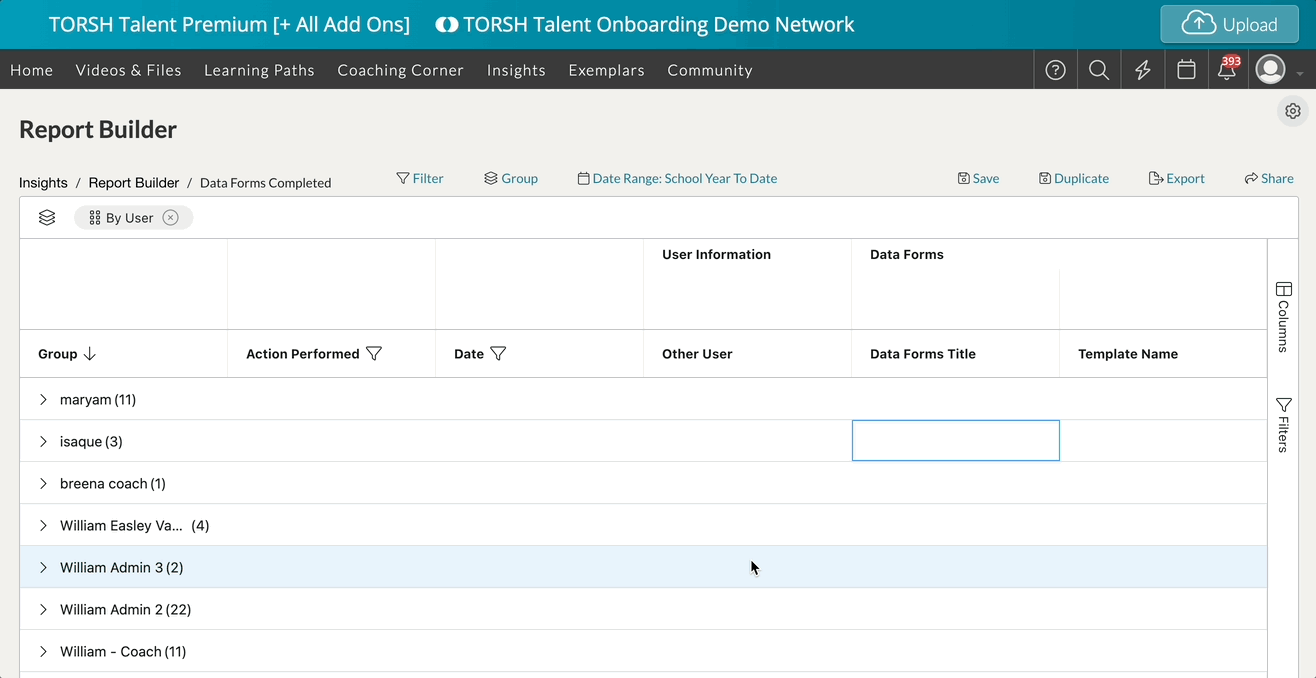
Task: Click the search magnifier icon
Action: (x=1099, y=70)
